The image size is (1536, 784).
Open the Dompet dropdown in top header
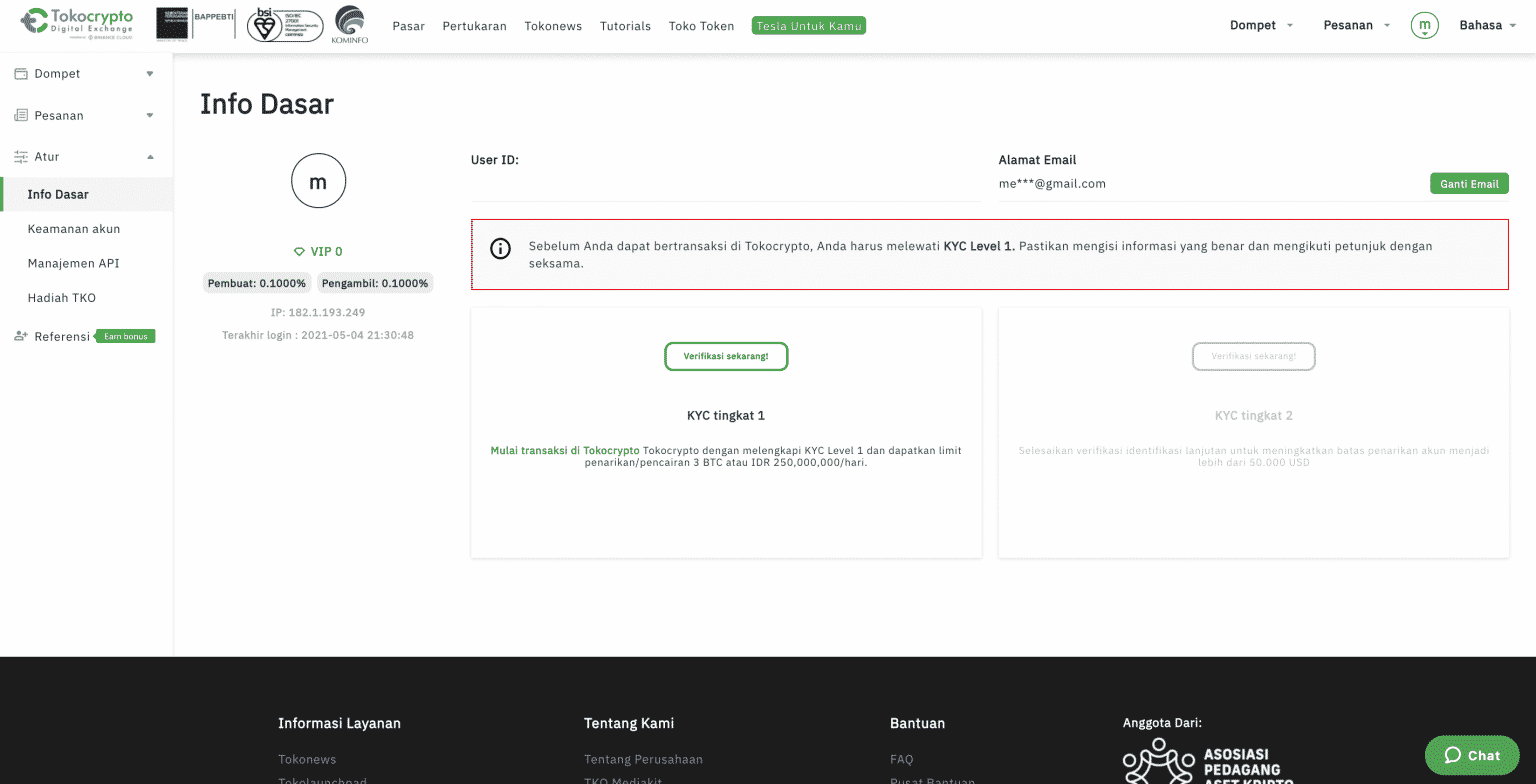pos(1261,26)
